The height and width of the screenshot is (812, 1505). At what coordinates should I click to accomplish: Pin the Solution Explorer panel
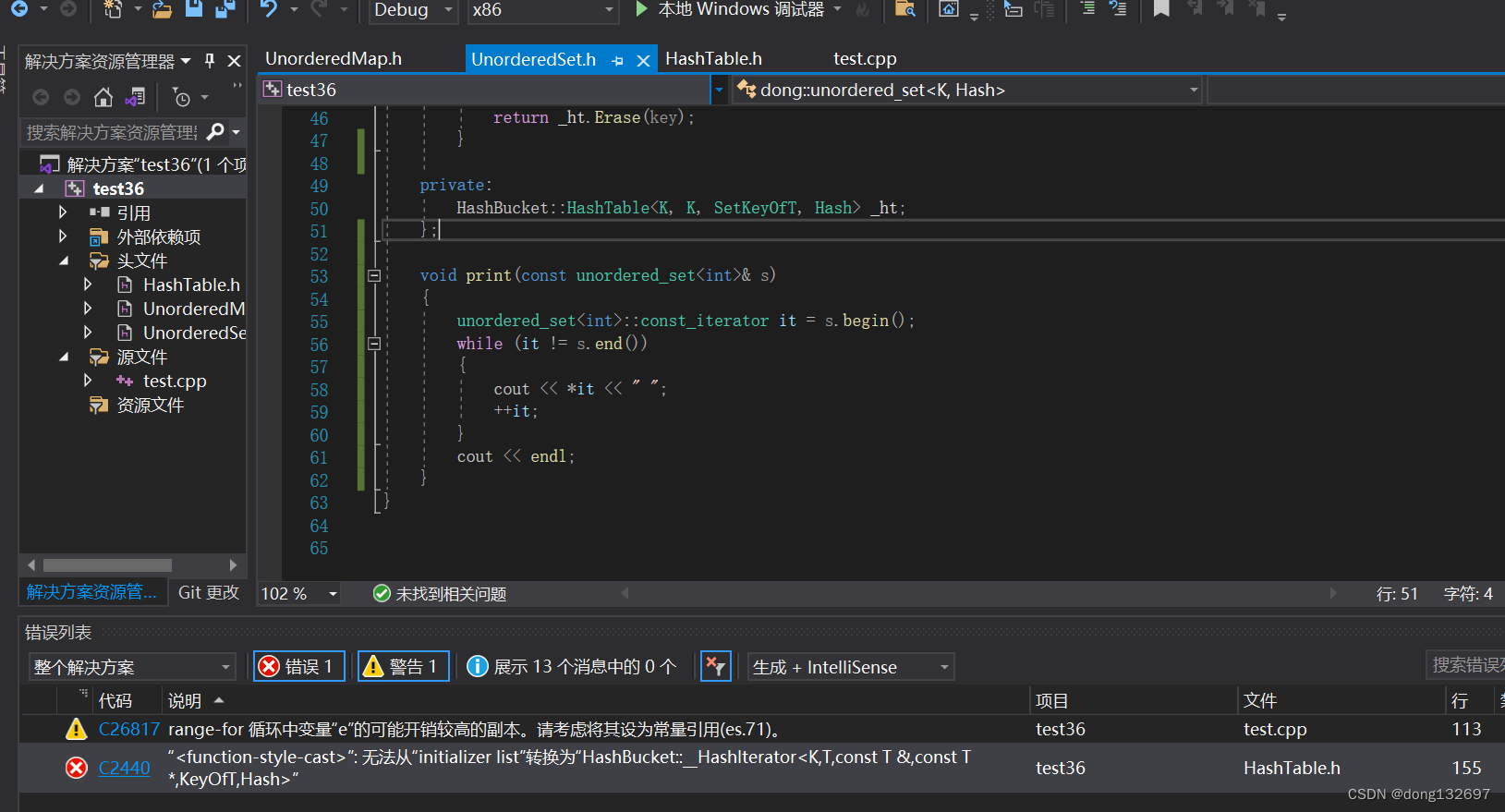(210, 61)
